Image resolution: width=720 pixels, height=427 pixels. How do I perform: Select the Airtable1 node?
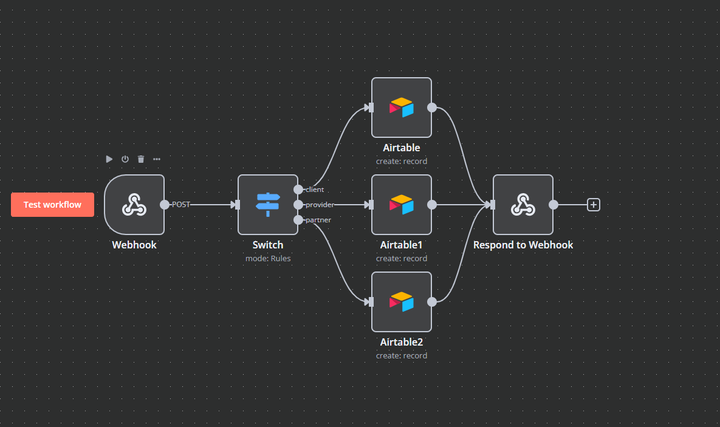401,205
